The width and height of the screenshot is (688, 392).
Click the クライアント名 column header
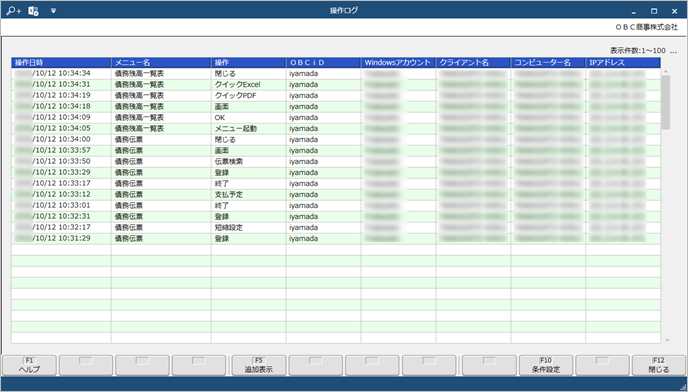click(x=473, y=63)
